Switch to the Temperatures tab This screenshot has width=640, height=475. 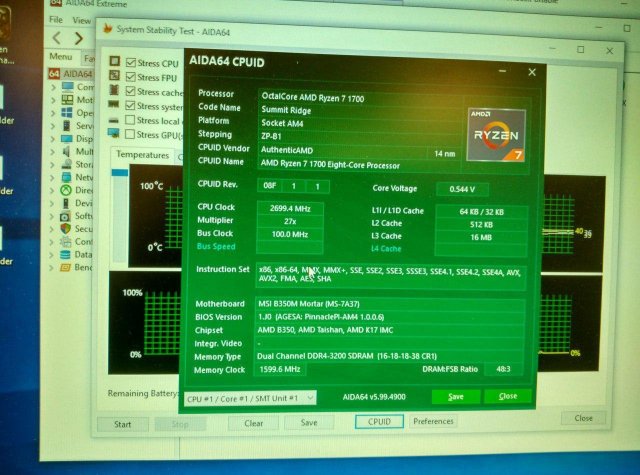142,155
